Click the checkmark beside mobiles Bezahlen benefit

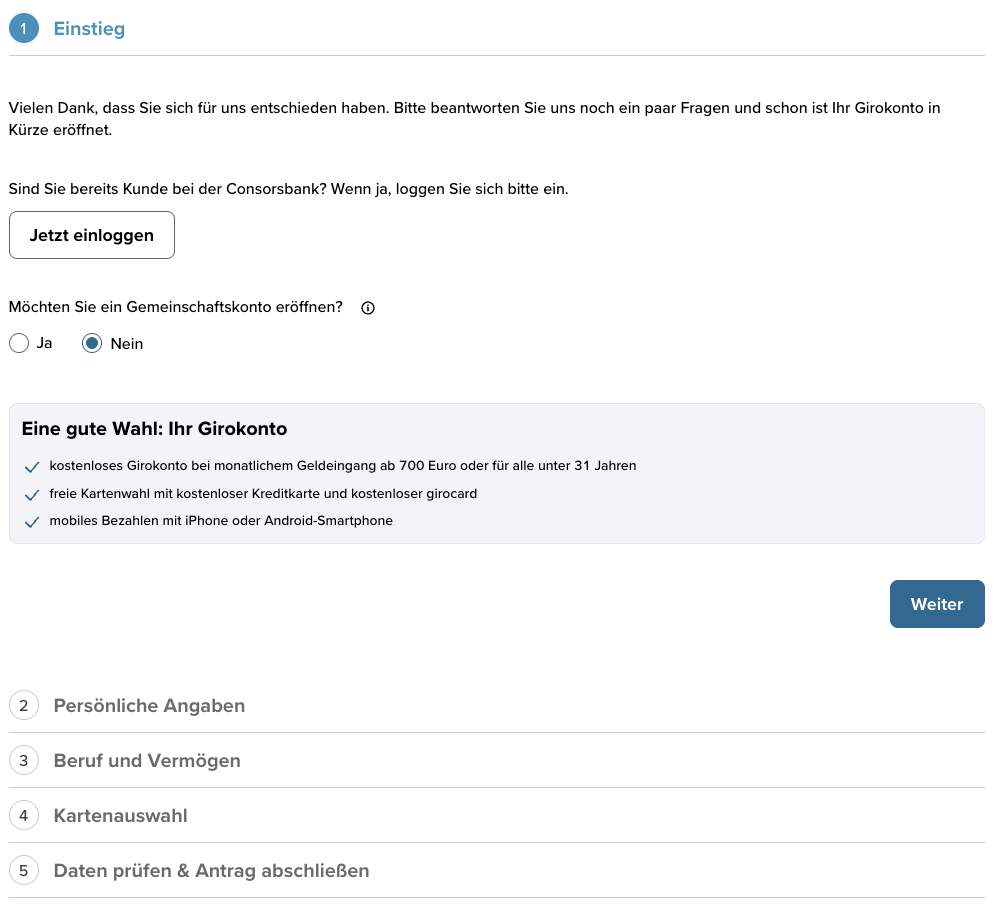coord(32,521)
